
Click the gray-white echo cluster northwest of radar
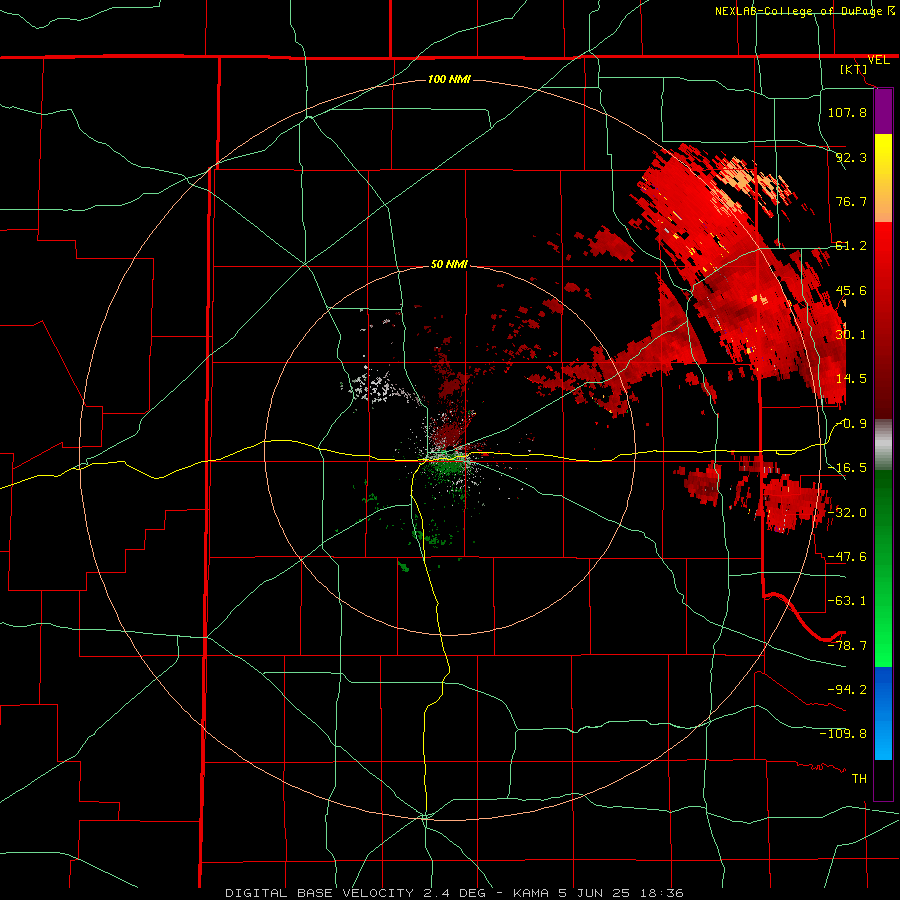376,386
